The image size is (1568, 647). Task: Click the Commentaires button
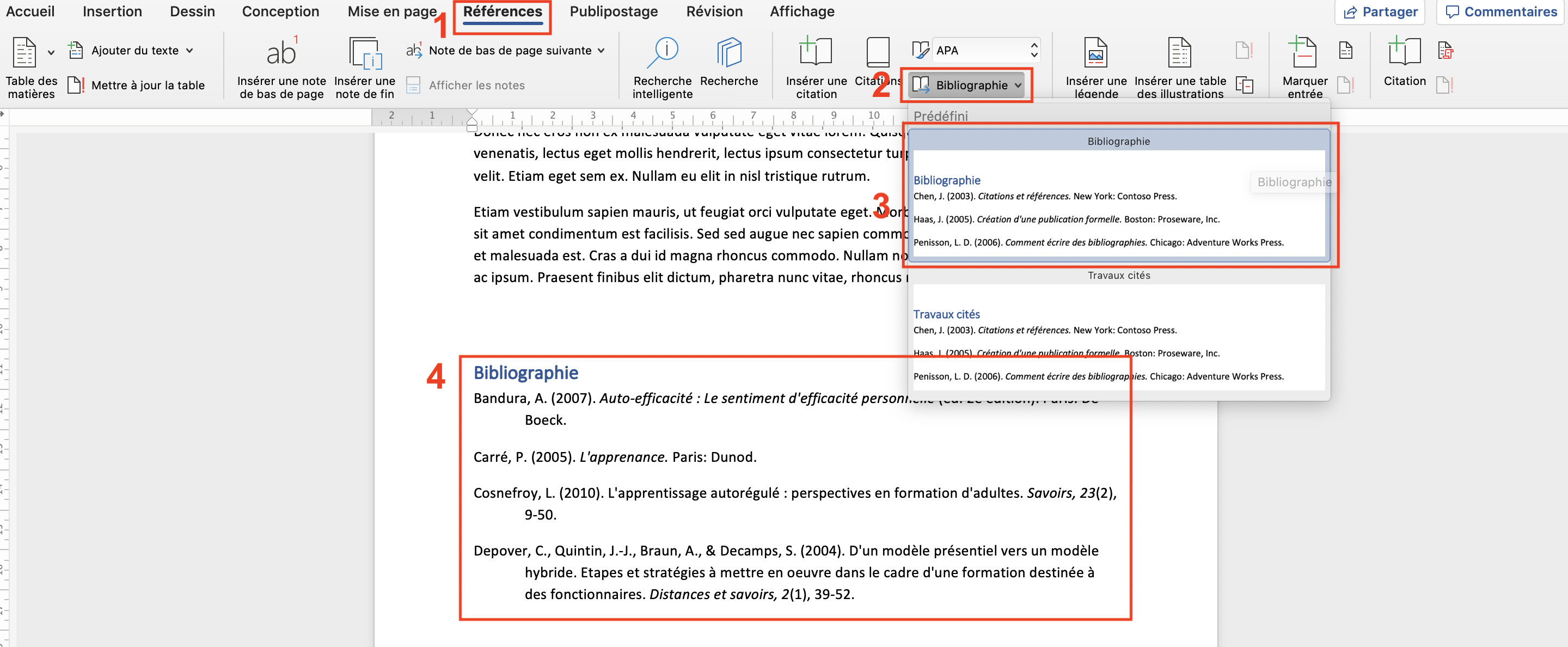1500,11
